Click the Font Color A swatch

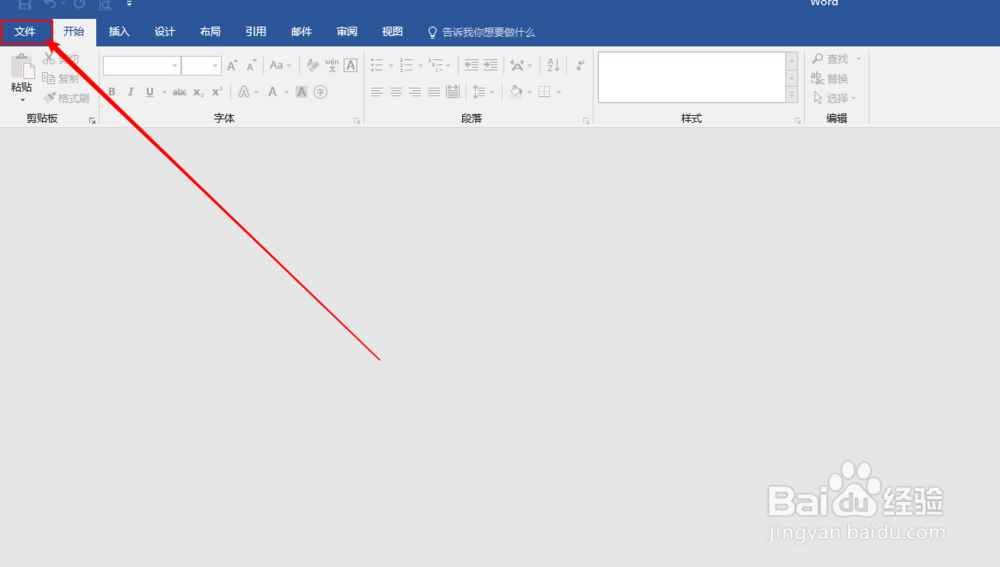(272, 92)
